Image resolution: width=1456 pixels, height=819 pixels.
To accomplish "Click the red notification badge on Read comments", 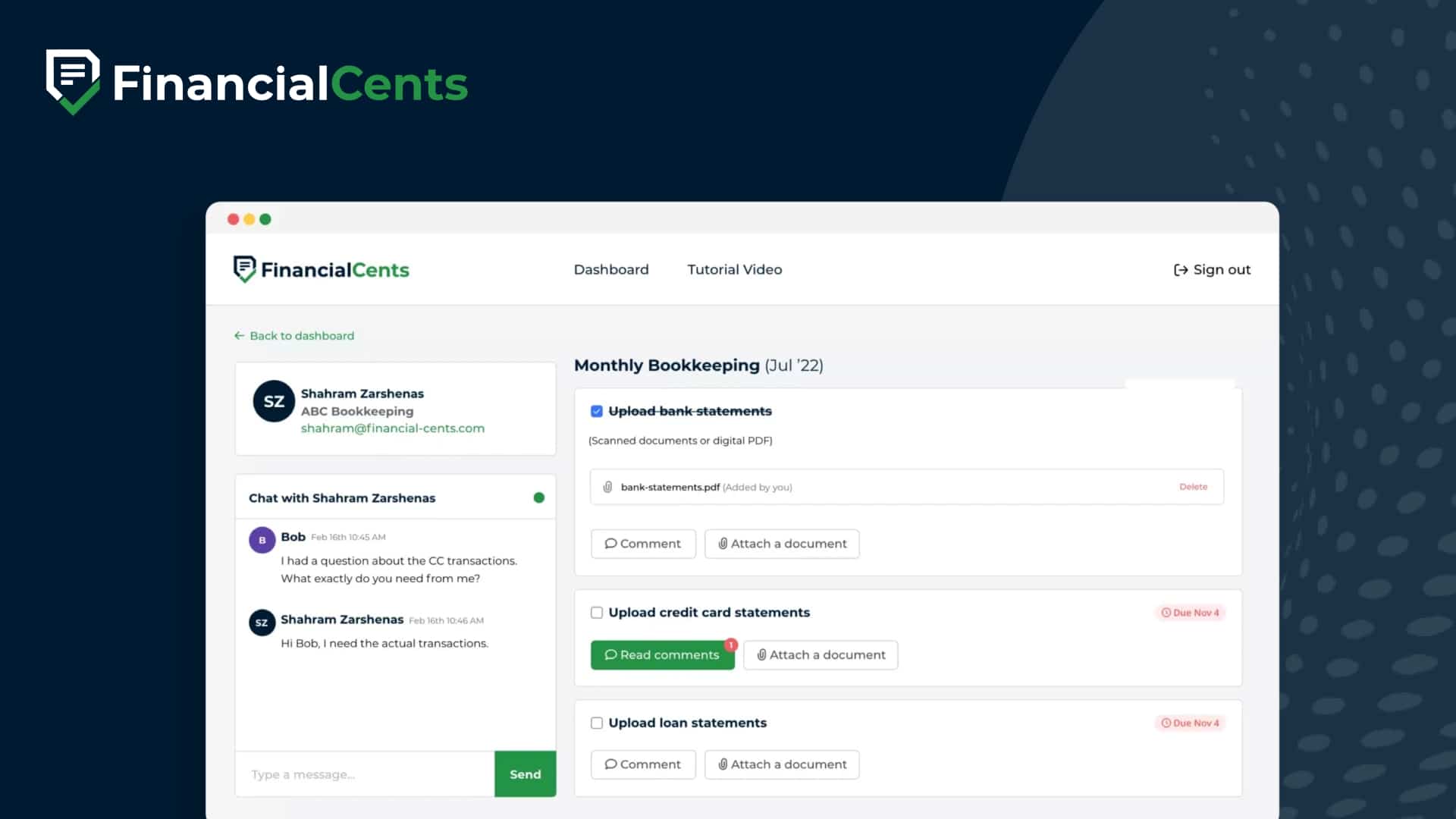I will pos(730,645).
